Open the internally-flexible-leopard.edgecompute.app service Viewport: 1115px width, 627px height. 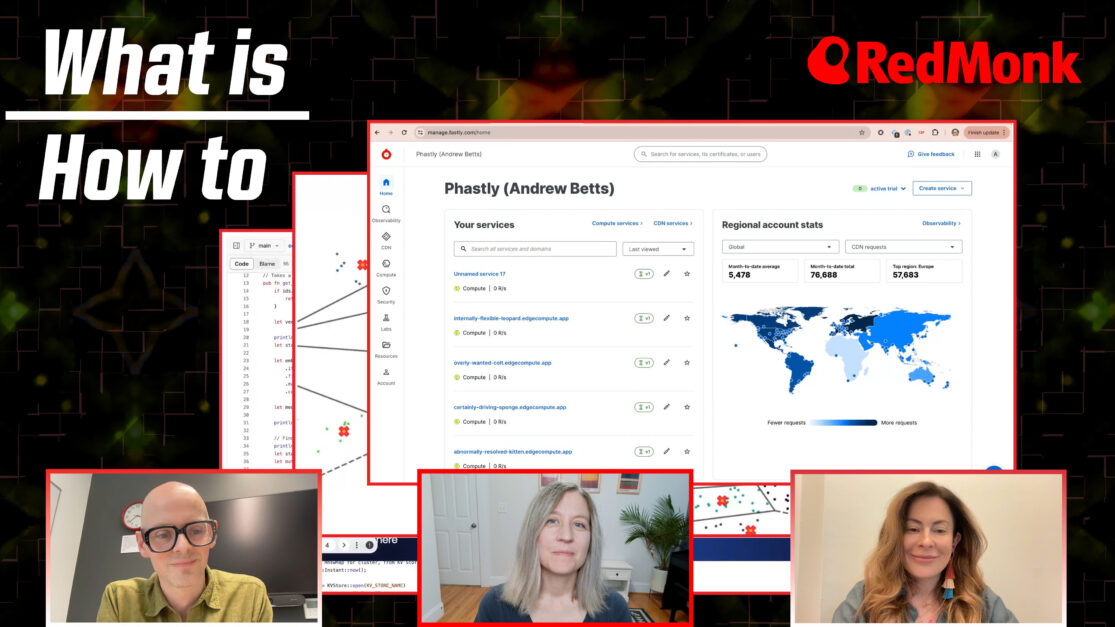[x=511, y=318]
